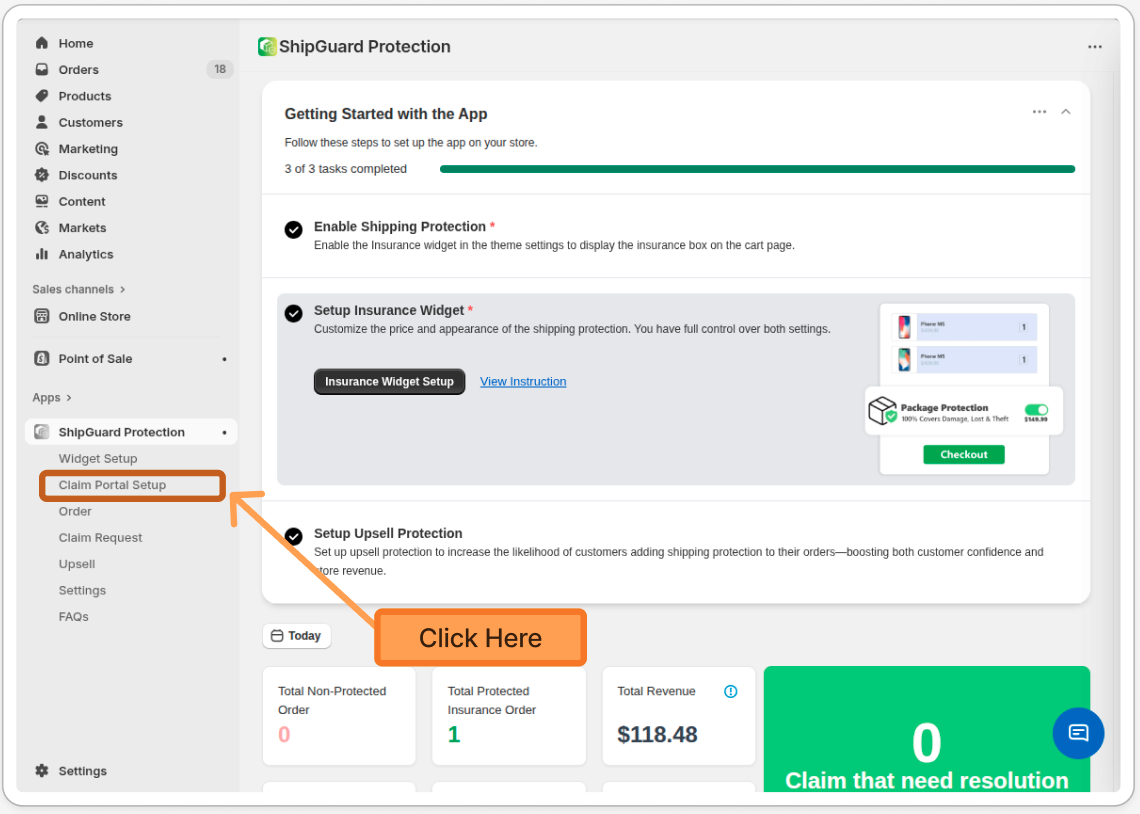Click the Analytics bar chart icon
The height and width of the screenshot is (814, 1140).
(x=42, y=254)
